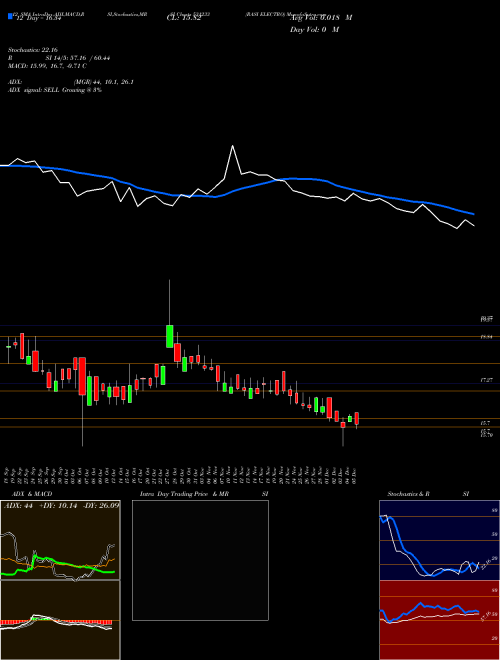Click the tall green candlestick with long upper wick
Image resolution: width=500 pixels, height=660 pixels.
tap(170, 336)
